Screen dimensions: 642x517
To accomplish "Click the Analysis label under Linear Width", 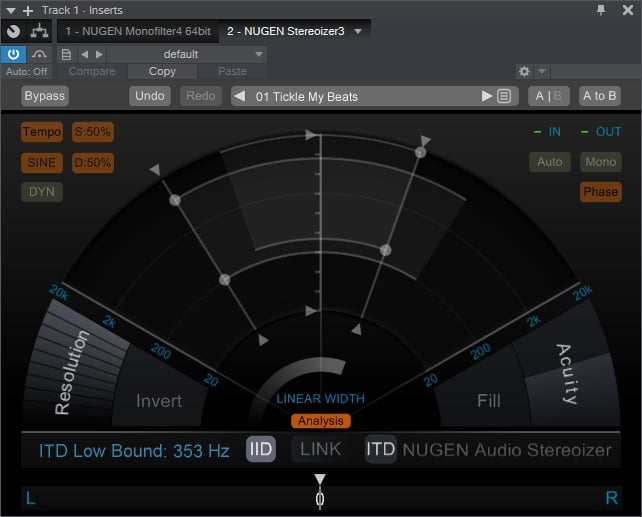I will pos(321,421).
